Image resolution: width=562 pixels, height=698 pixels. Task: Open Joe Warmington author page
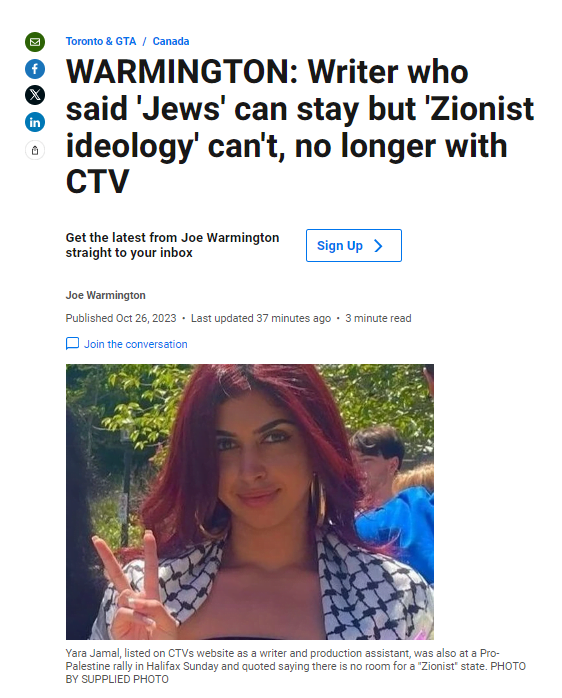106,295
